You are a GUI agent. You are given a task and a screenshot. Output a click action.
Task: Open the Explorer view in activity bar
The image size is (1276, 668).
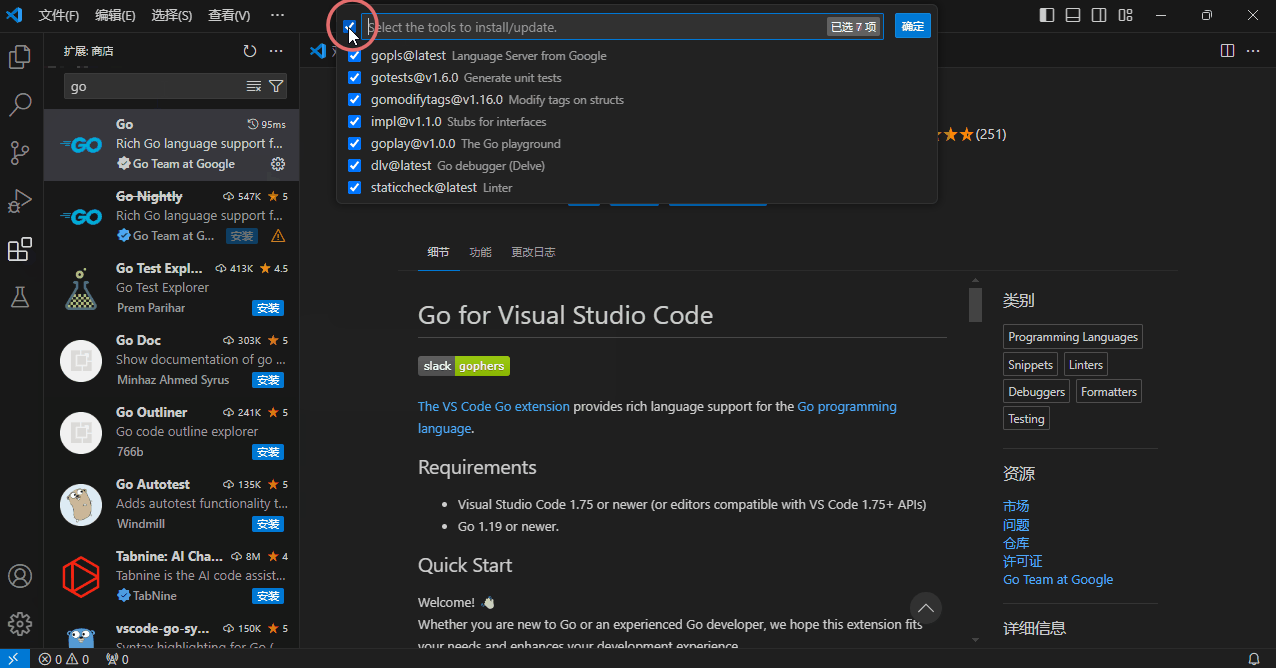(20, 57)
